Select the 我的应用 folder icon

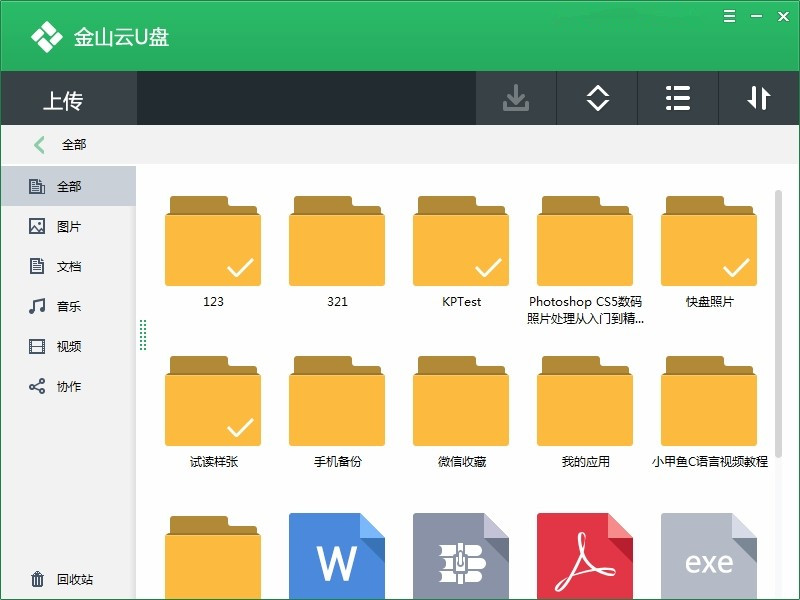[x=585, y=401]
